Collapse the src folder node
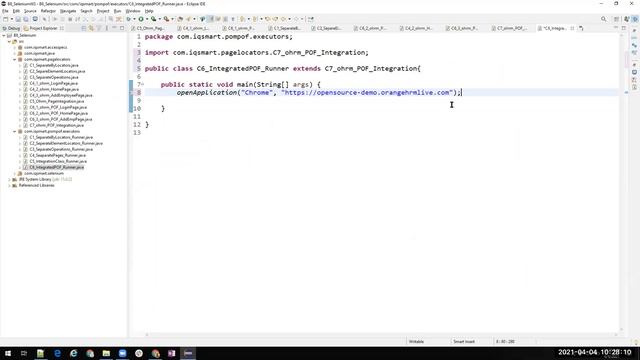 pyautogui.click(x=9, y=41)
